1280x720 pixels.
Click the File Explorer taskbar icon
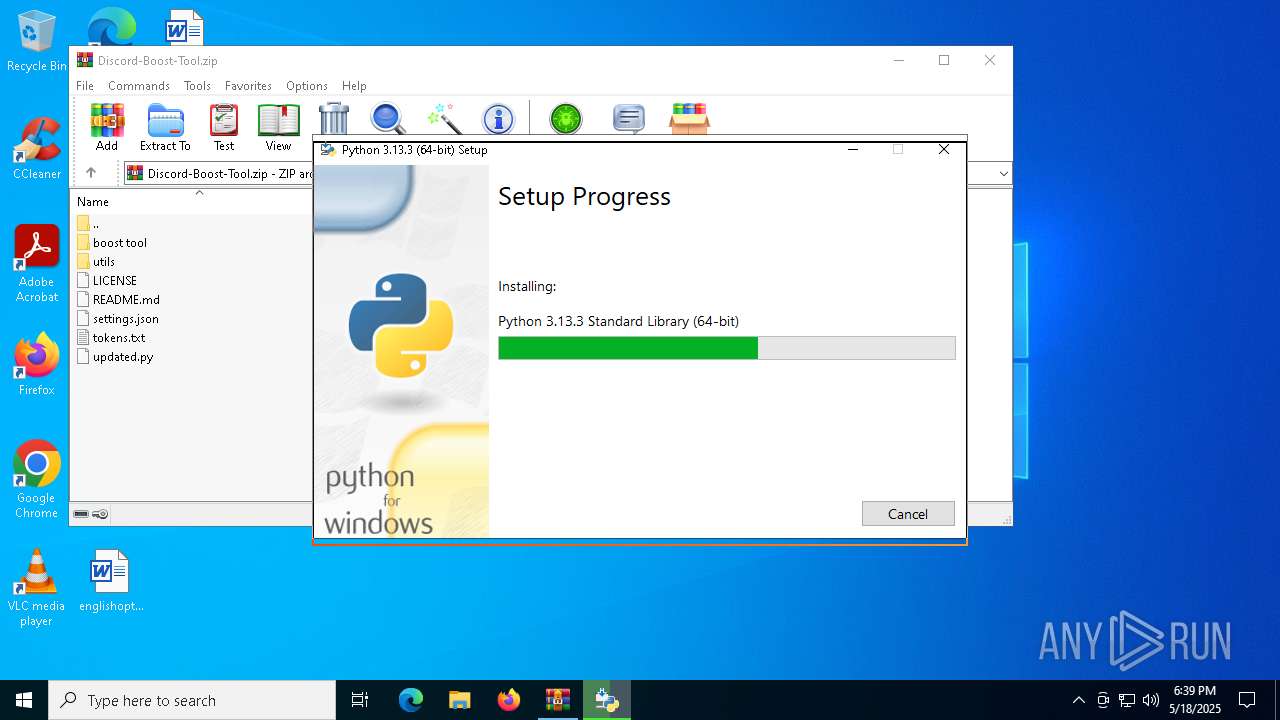(460, 700)
